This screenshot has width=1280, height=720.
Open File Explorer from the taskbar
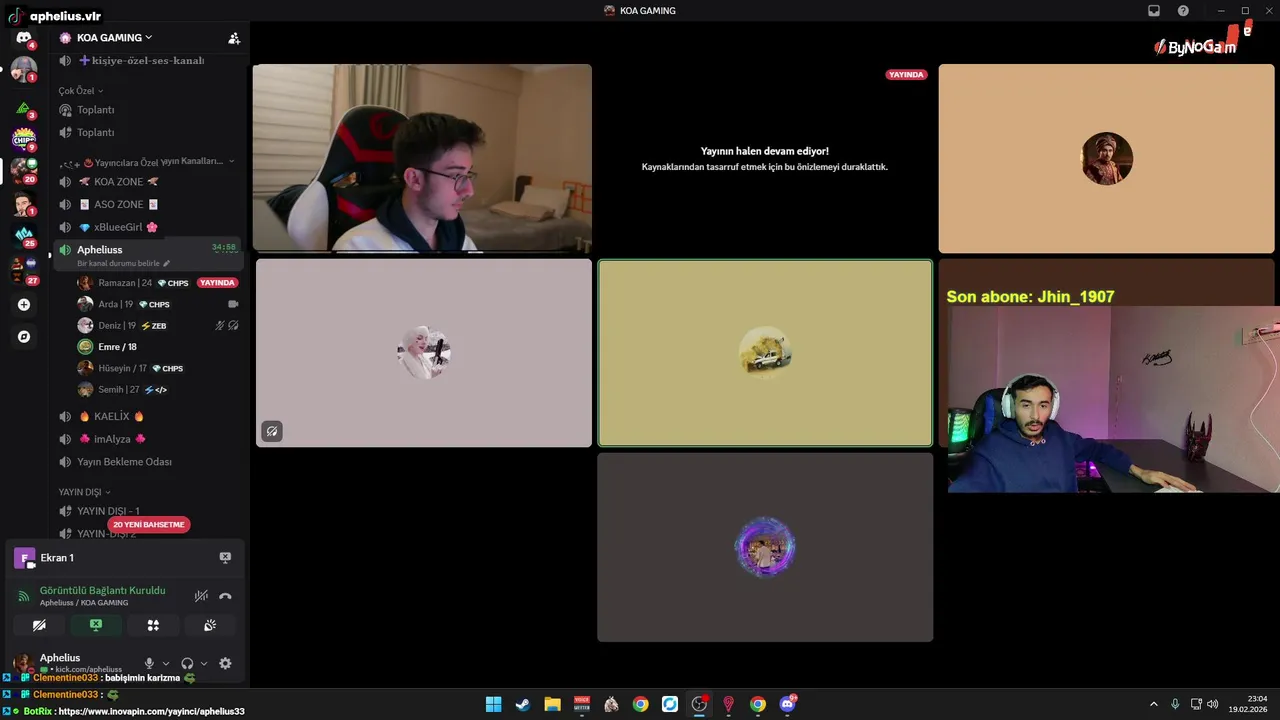552,704
